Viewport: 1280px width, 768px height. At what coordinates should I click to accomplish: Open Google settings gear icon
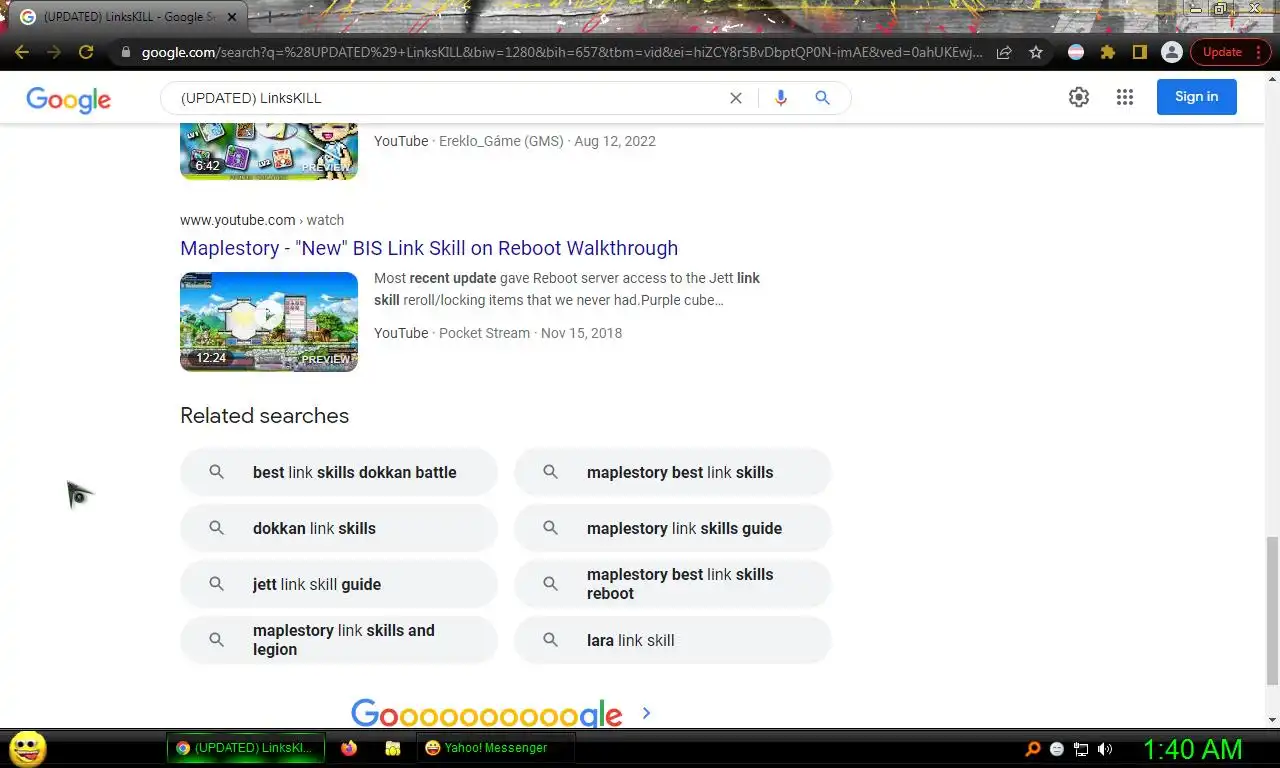[1078, 97]
